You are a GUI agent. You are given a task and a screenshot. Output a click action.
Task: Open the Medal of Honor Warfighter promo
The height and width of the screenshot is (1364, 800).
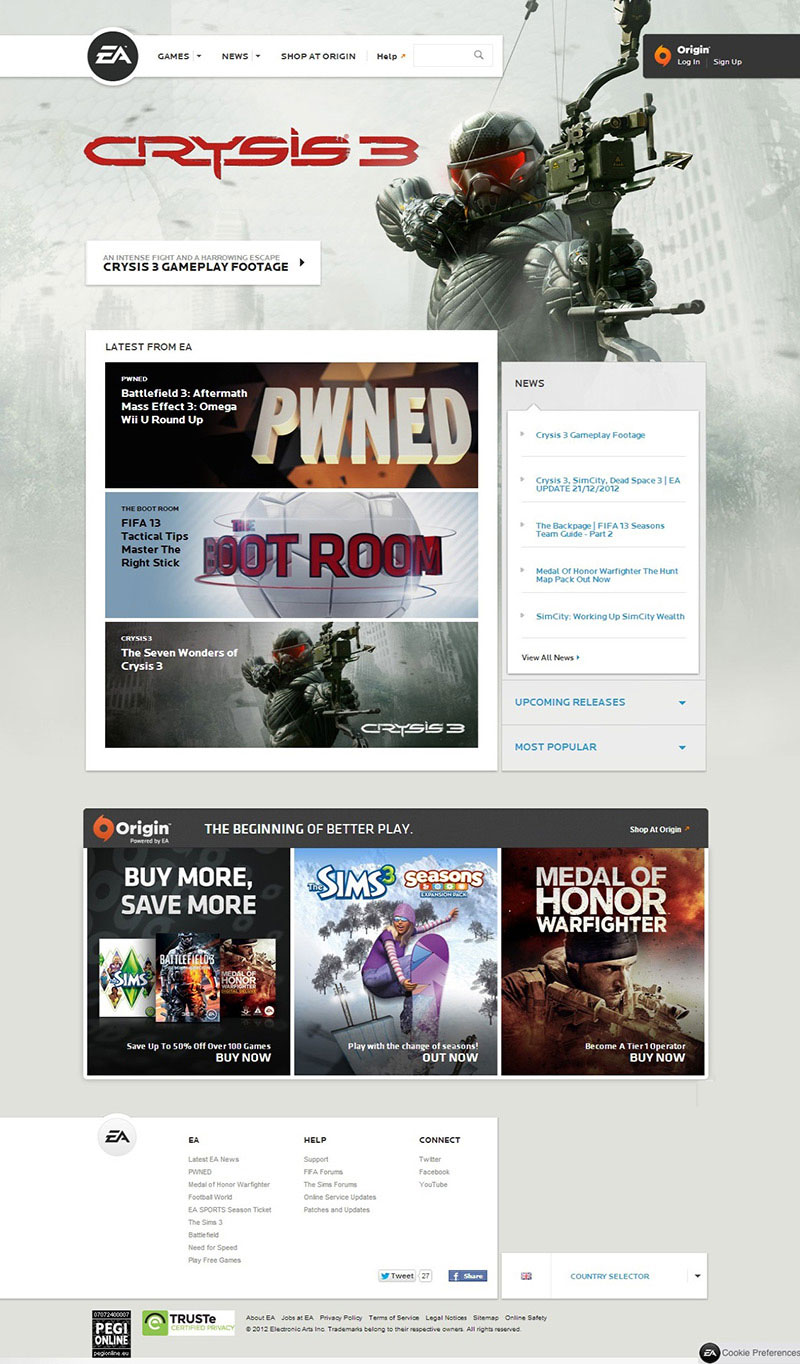[x=603, y=962]
